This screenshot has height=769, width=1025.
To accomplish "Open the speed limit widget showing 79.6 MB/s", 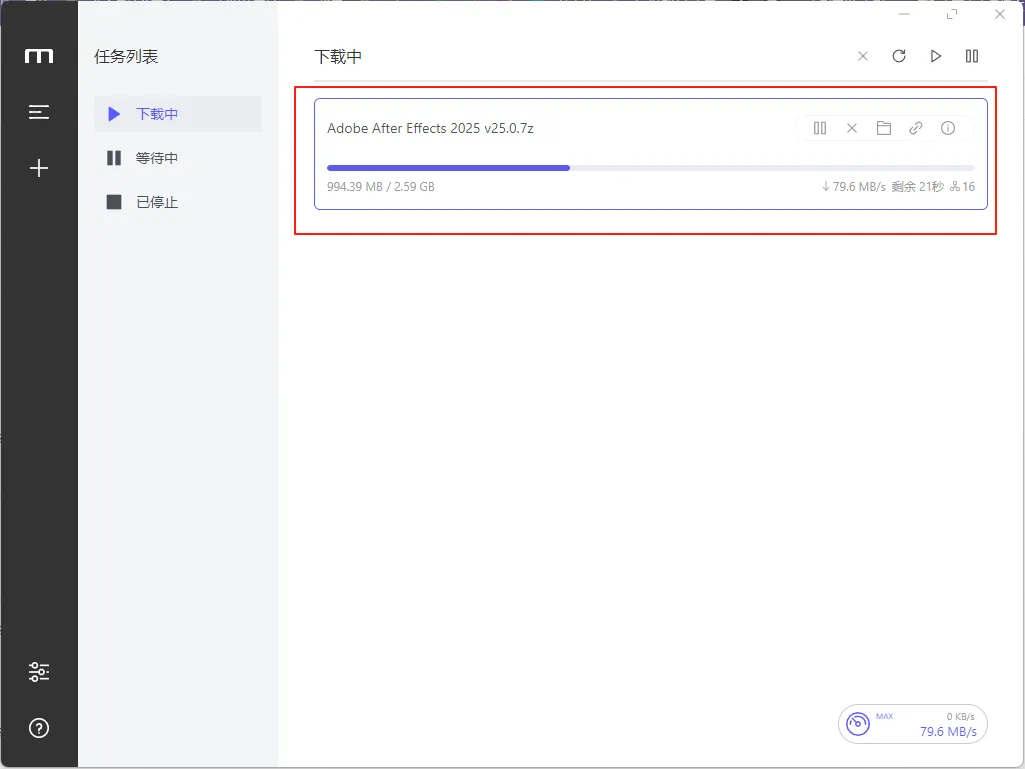I will click(912, 723).
